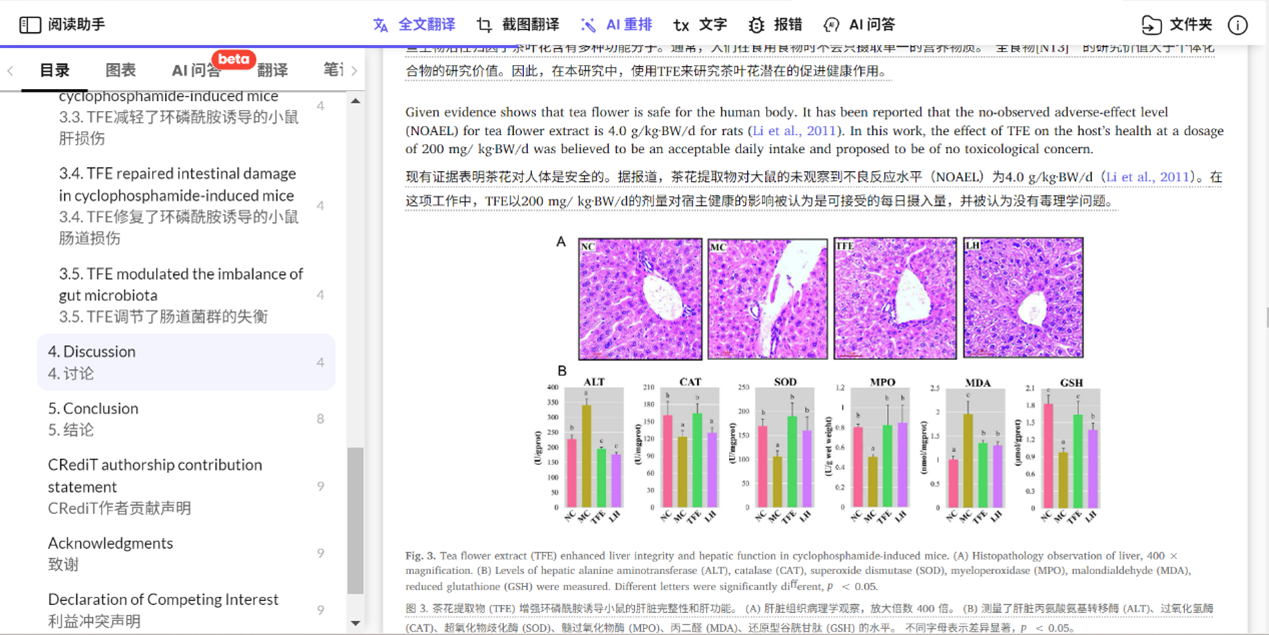Click the panel A label of figure
The height and width of the screenshot is (635, 1269).
(561, 242)
